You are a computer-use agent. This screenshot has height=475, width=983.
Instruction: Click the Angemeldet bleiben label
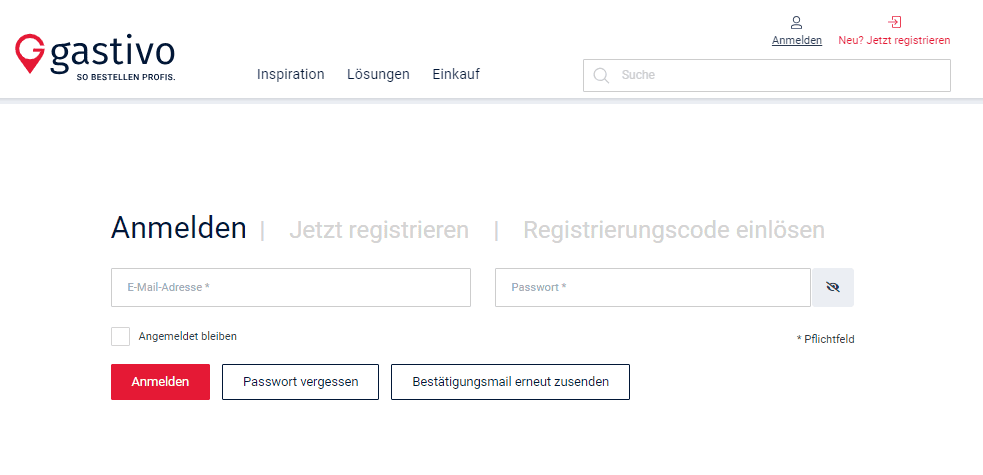(187, 337)
